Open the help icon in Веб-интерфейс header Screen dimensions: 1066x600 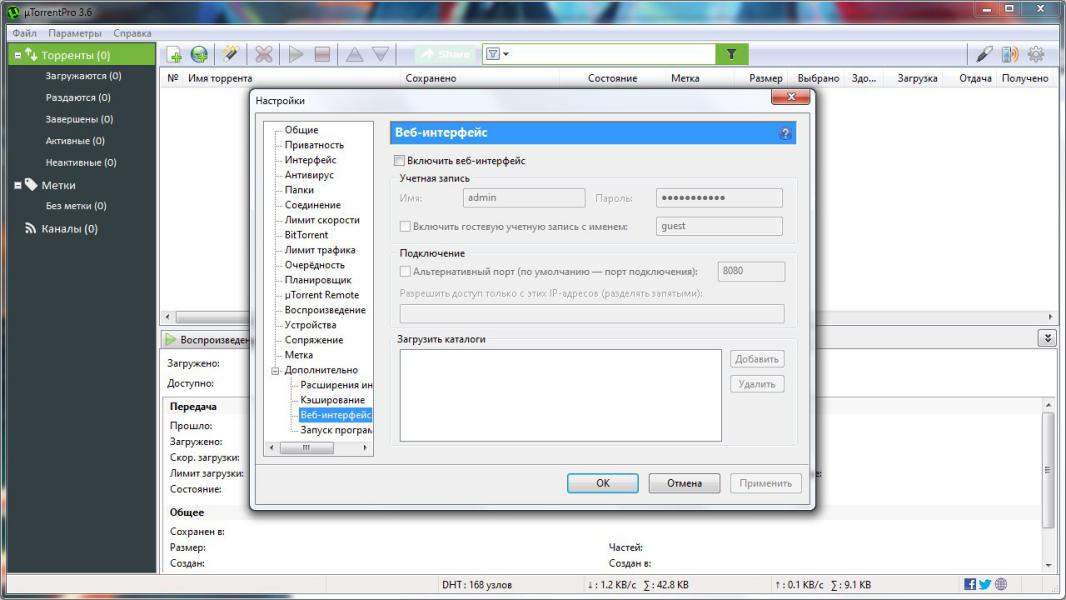point(784,133)
